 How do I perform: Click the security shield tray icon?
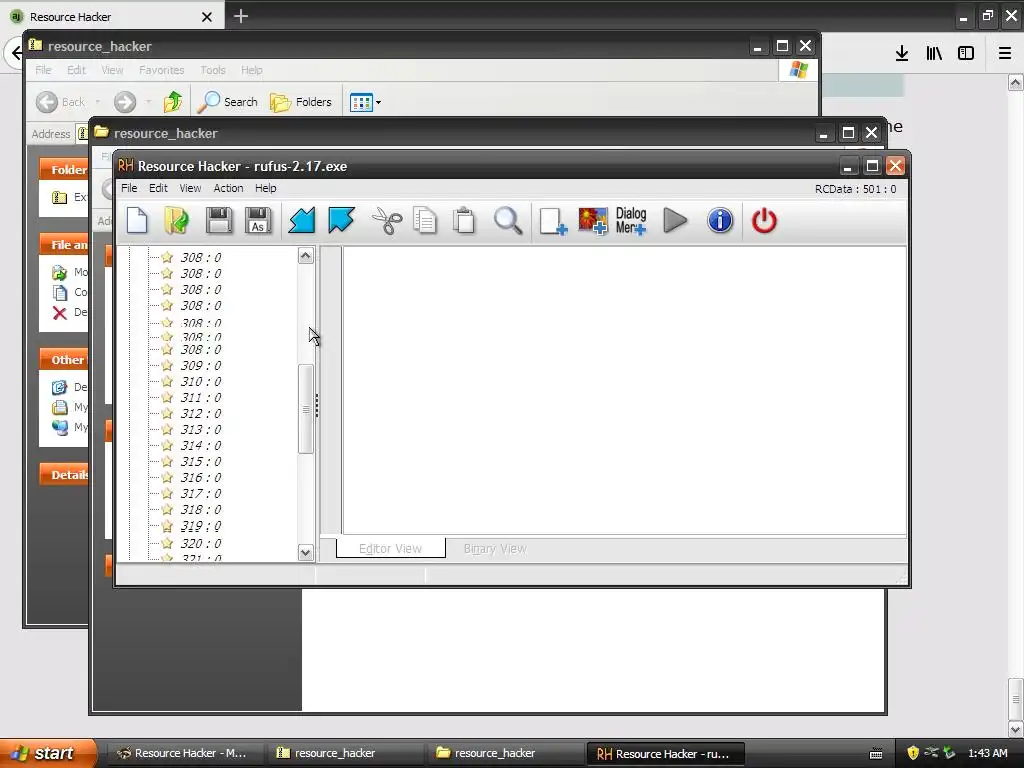913,753
